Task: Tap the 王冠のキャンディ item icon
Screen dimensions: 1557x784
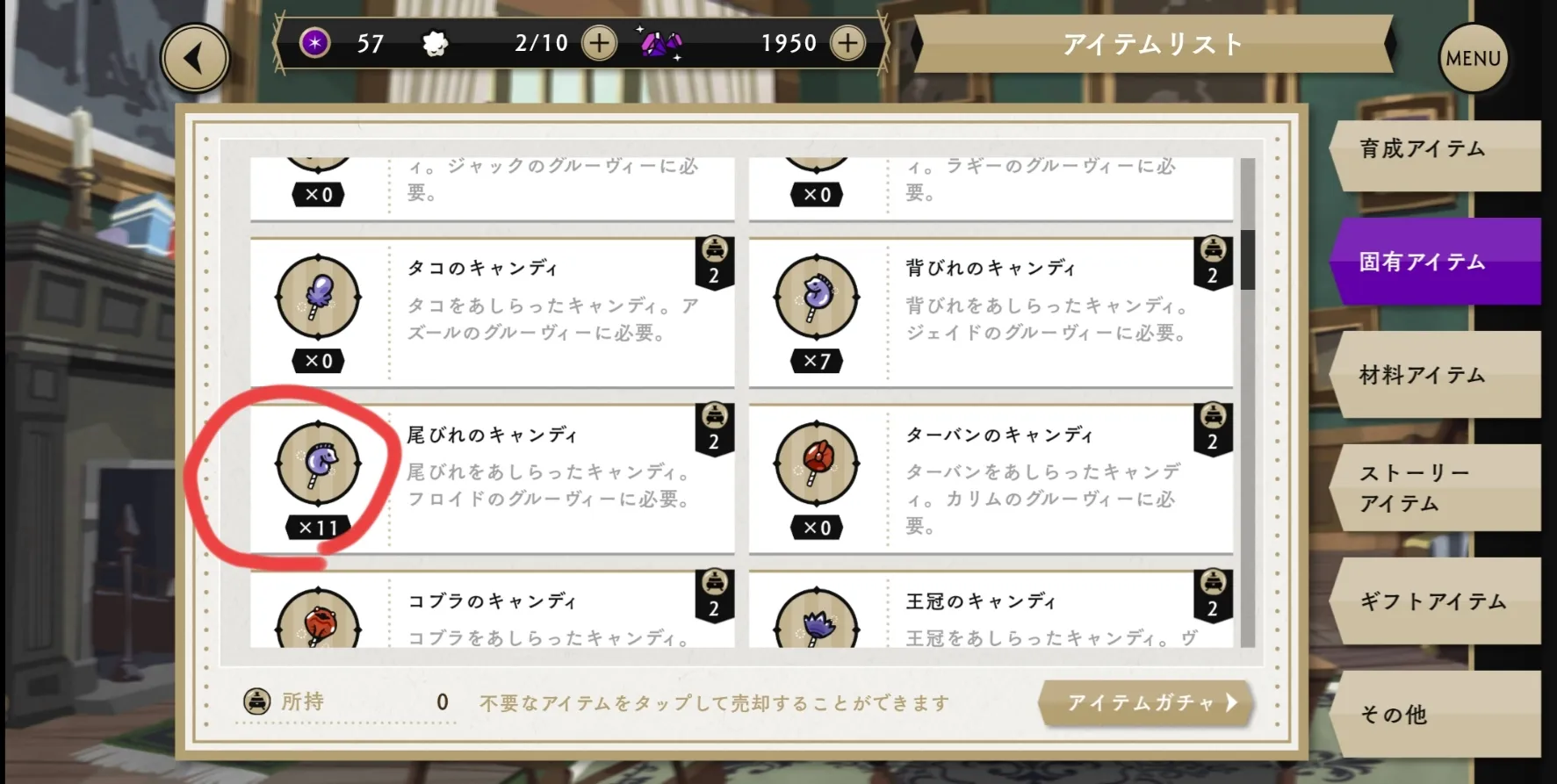Action: pos(817,618)
